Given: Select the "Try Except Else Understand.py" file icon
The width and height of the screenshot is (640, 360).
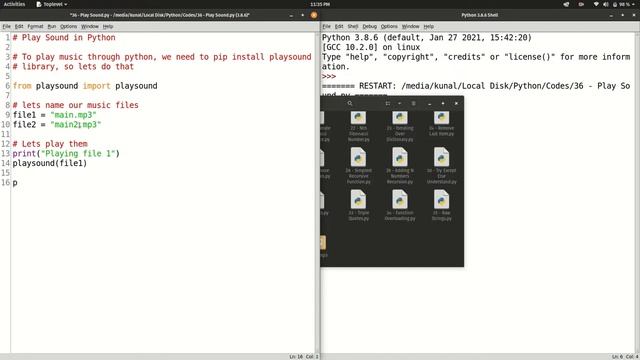Looking at the screenshot, I should (442, 157).
